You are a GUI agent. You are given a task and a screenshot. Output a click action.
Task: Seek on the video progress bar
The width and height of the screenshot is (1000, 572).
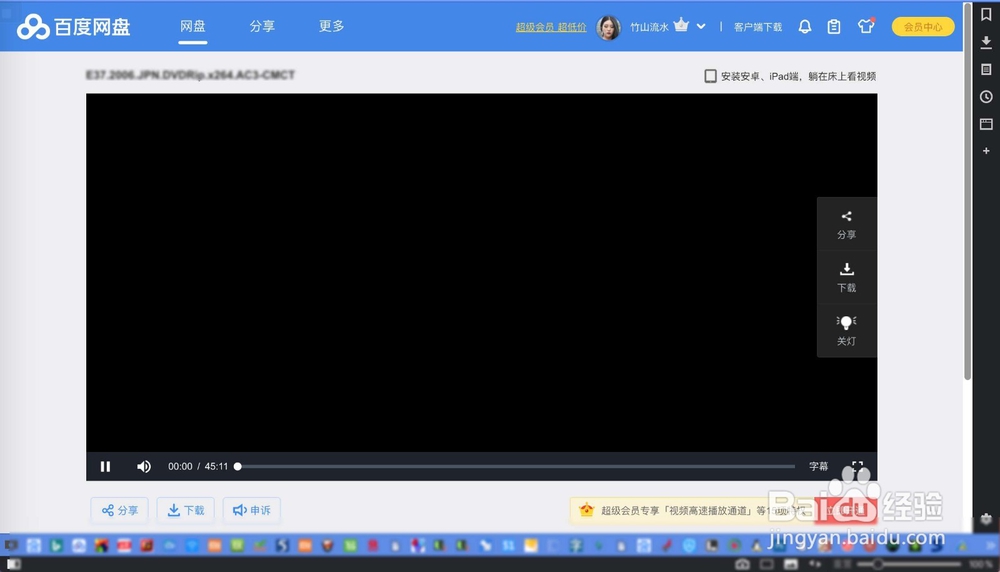point(515,466)
